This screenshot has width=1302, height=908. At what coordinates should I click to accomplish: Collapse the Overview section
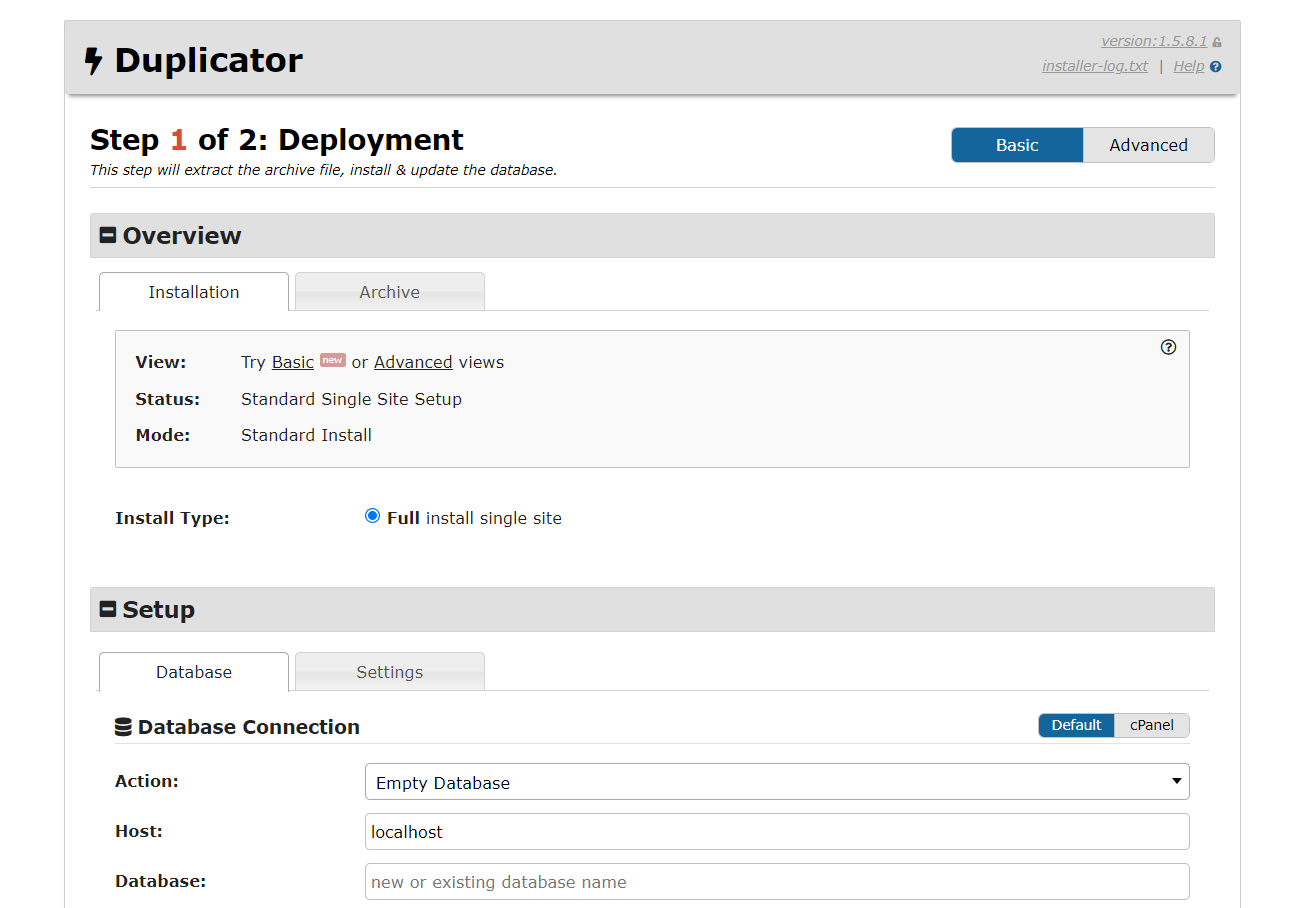tap(108, 236)
